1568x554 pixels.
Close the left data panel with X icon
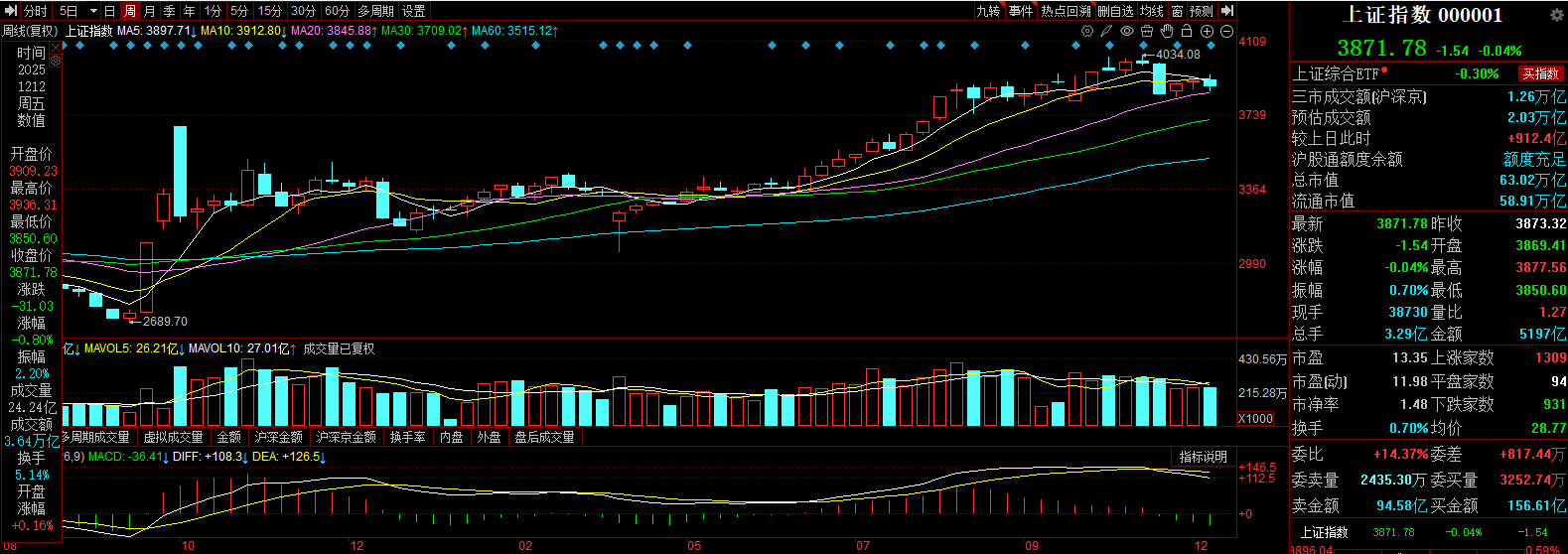click(x=56, y=49)
